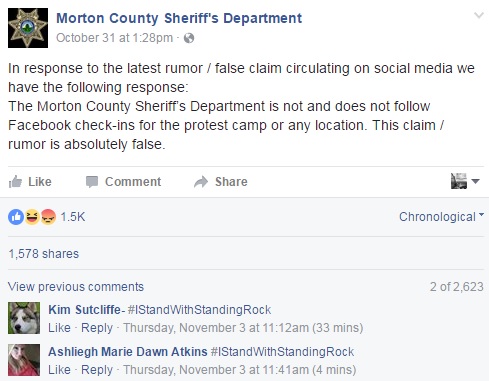489x381 pixels.
Task: Open the Morton County Sheriff's Department page link
Action: click(179, 18)
